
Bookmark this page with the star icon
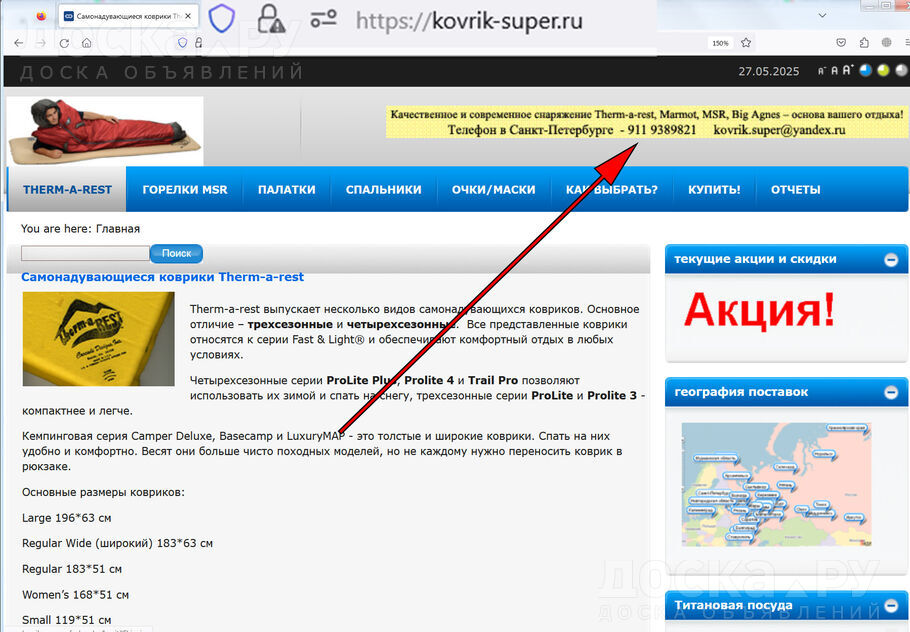pos(746,43)
